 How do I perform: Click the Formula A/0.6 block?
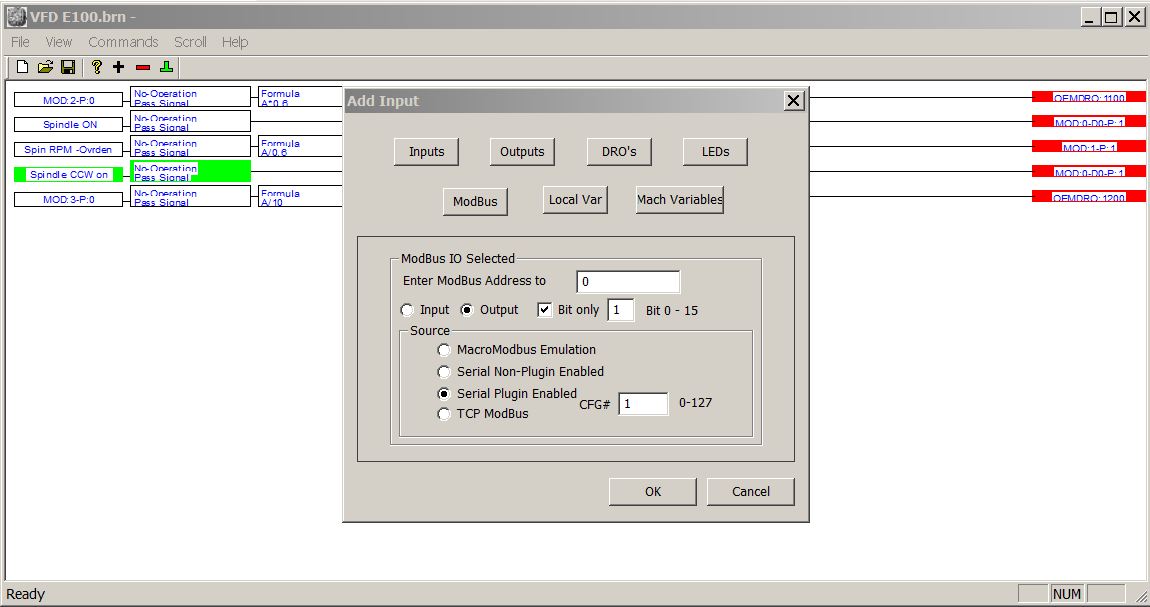click(x=300, y=147)
